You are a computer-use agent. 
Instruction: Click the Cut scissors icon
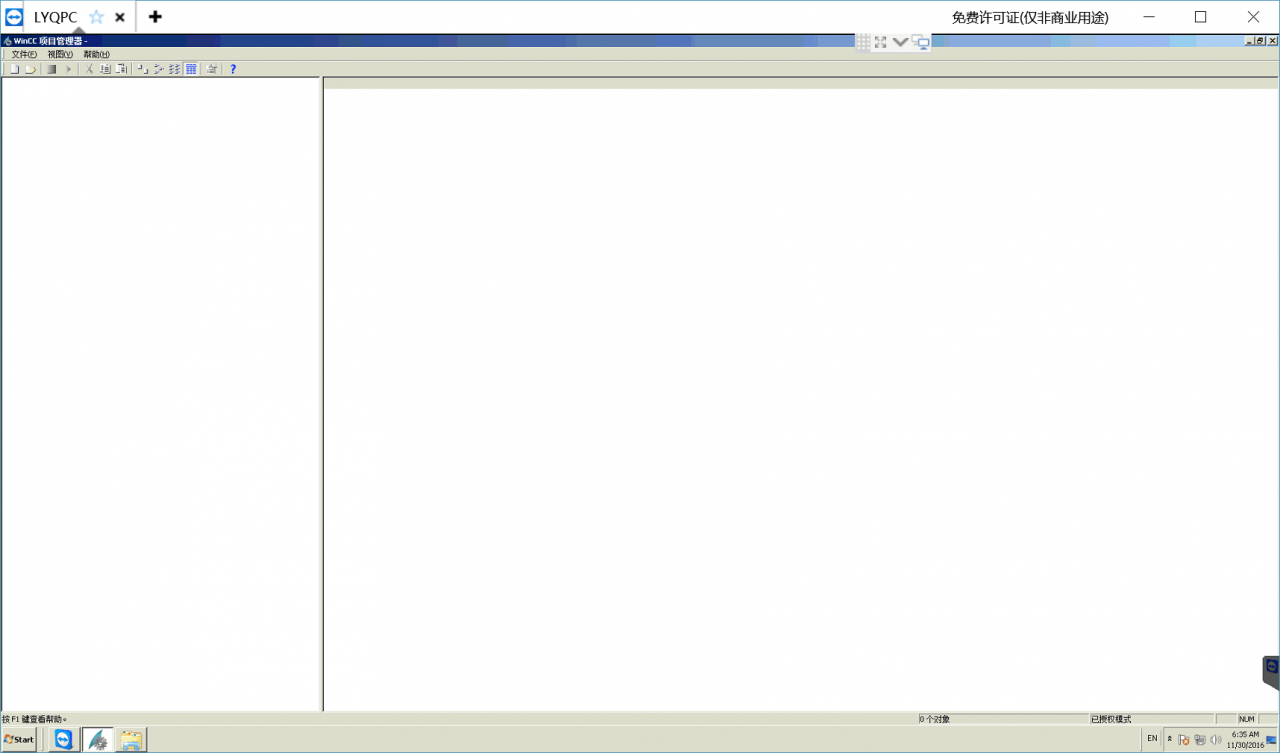[x=89, y=69]
